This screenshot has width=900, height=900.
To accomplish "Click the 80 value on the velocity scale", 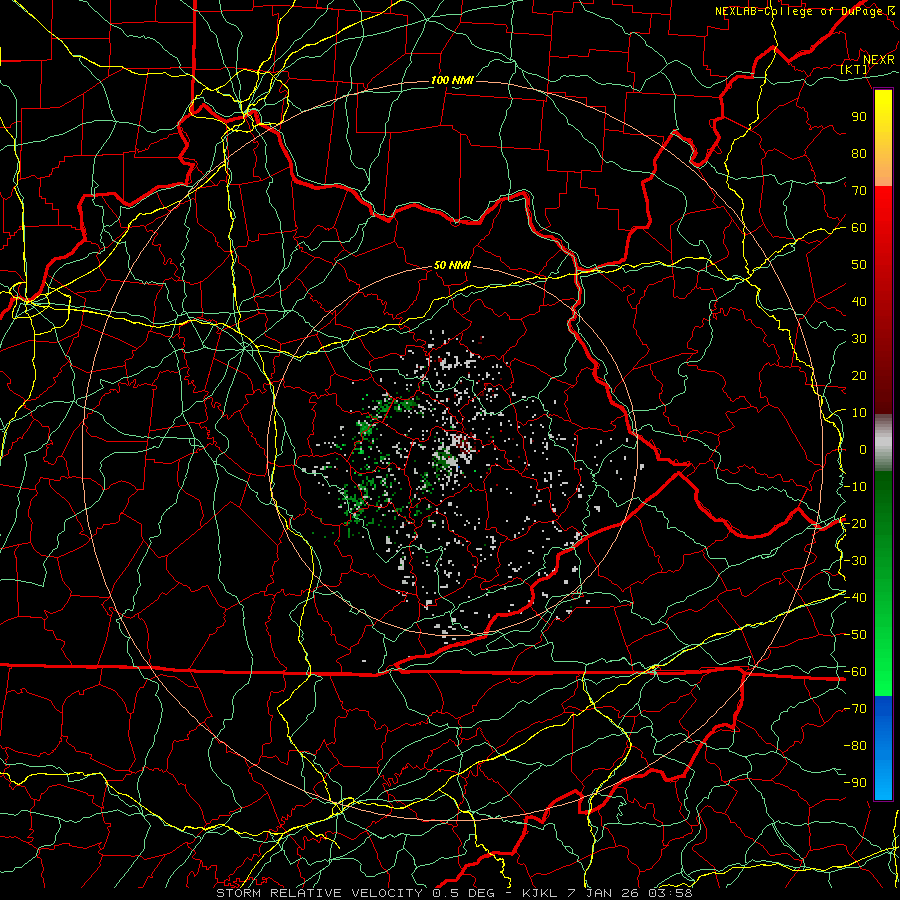I will (859, 153).
